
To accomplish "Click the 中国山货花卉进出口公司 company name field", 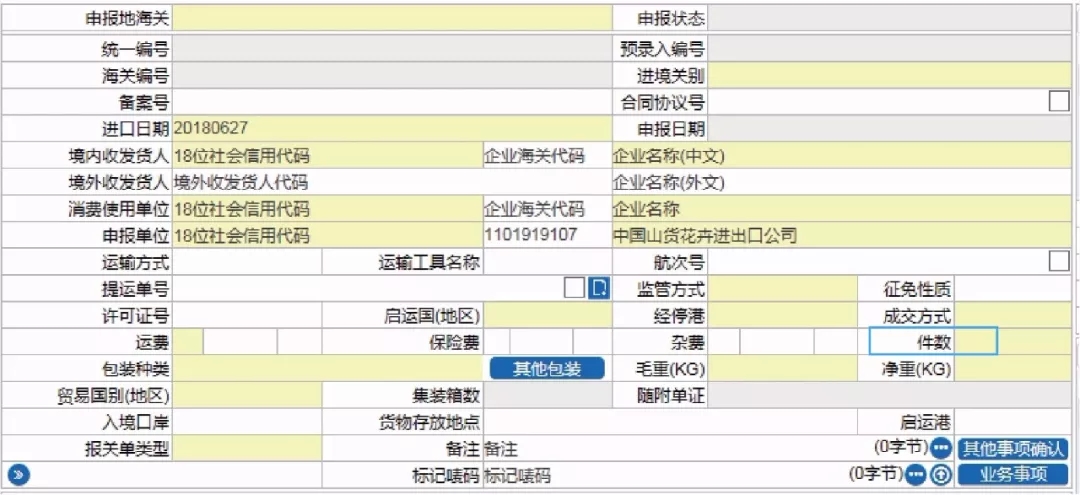I will 842,235.
